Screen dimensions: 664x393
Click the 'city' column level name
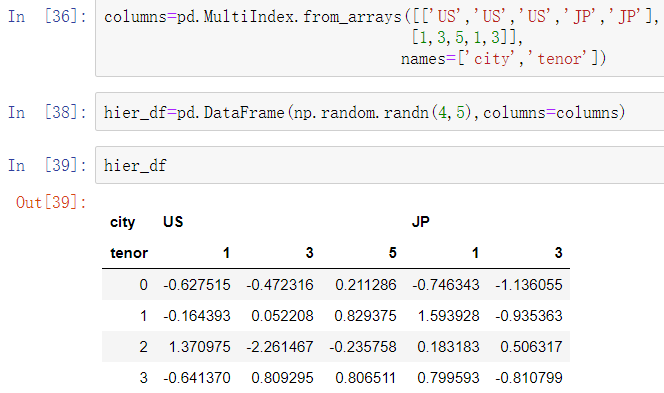pyautogui.click(x=122, y=222)
